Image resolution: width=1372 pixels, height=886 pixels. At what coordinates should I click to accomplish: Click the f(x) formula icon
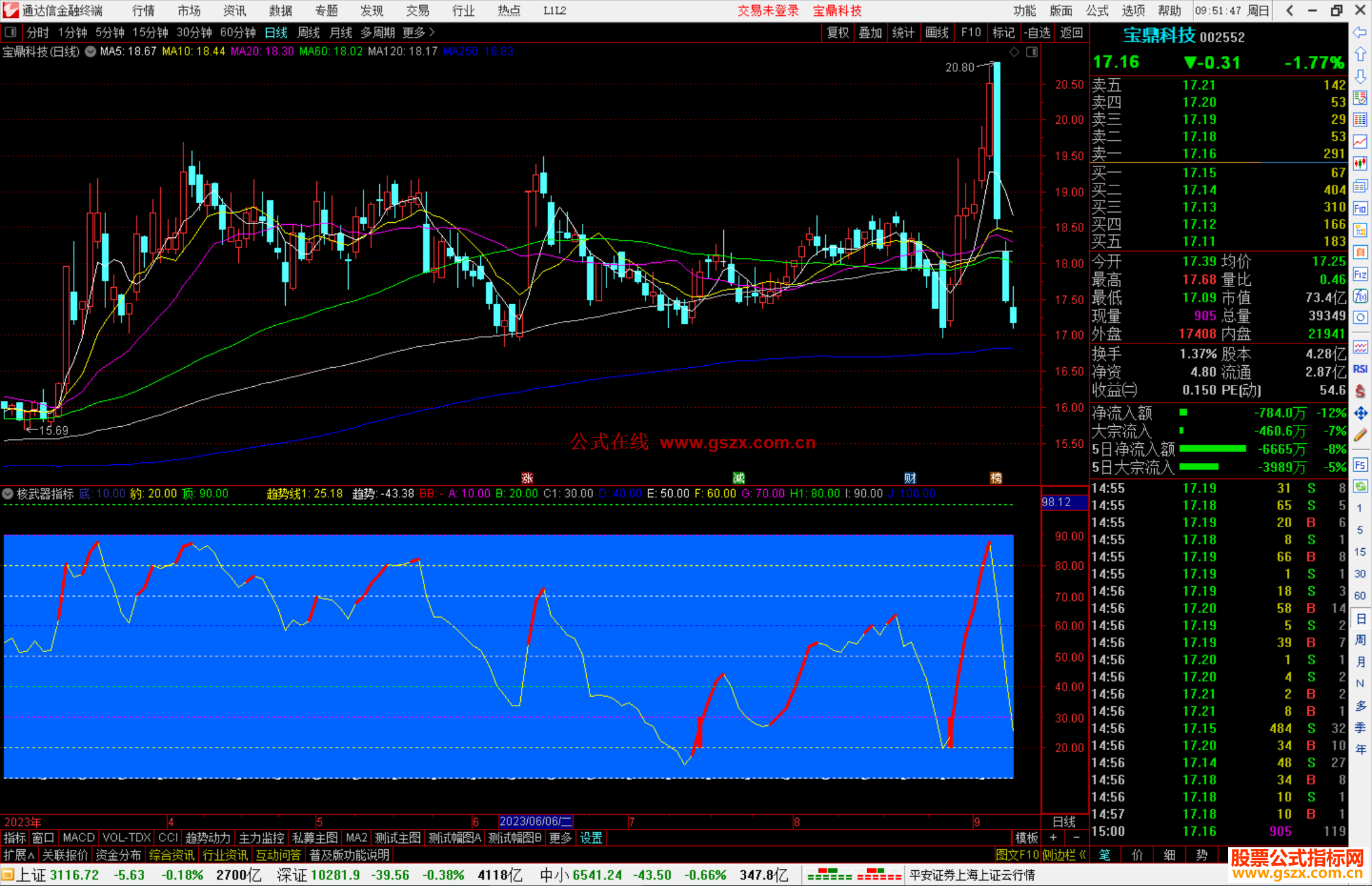coord(1360,296)
